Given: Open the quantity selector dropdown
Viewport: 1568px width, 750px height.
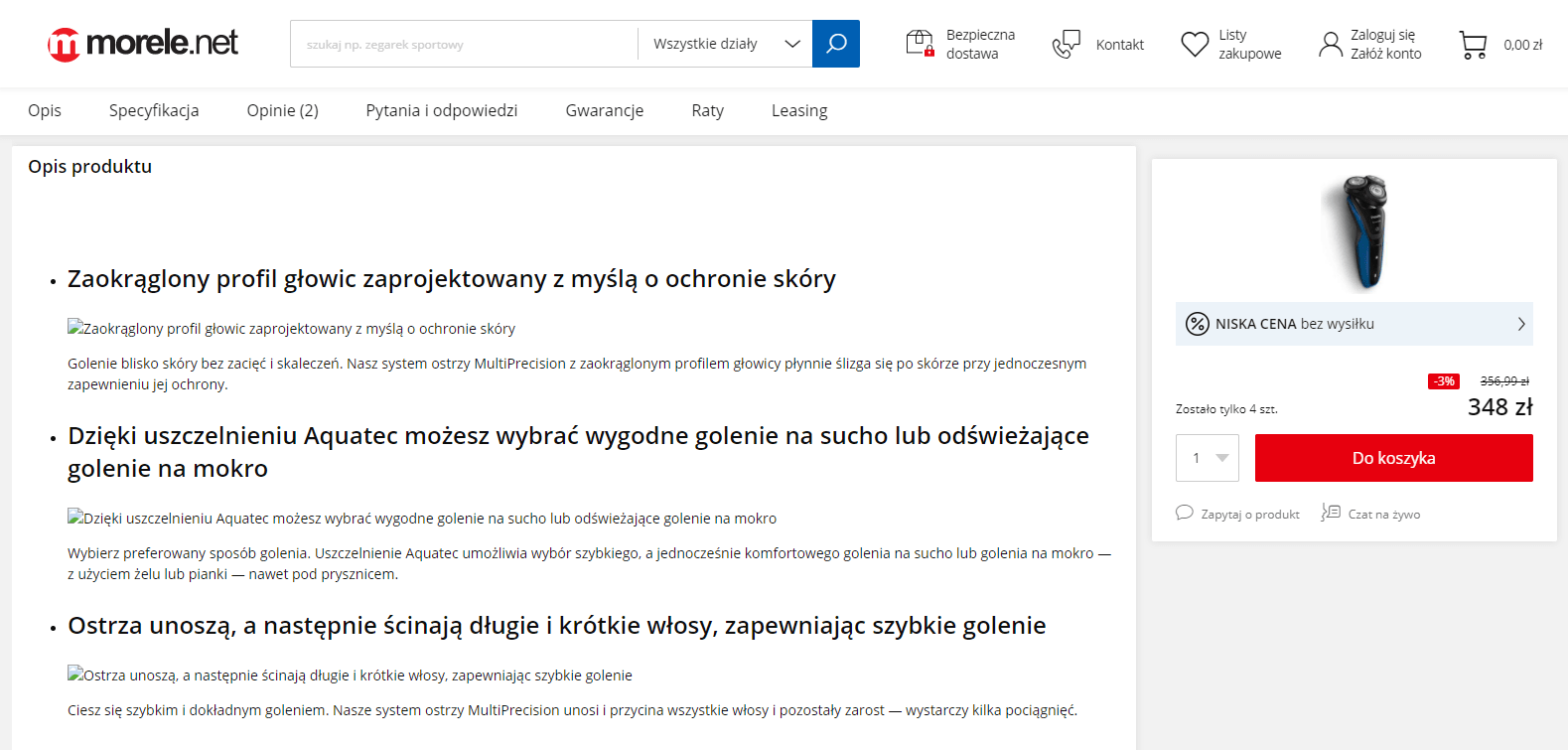Looking at the screenshot, I should [x=1208, y=458].
